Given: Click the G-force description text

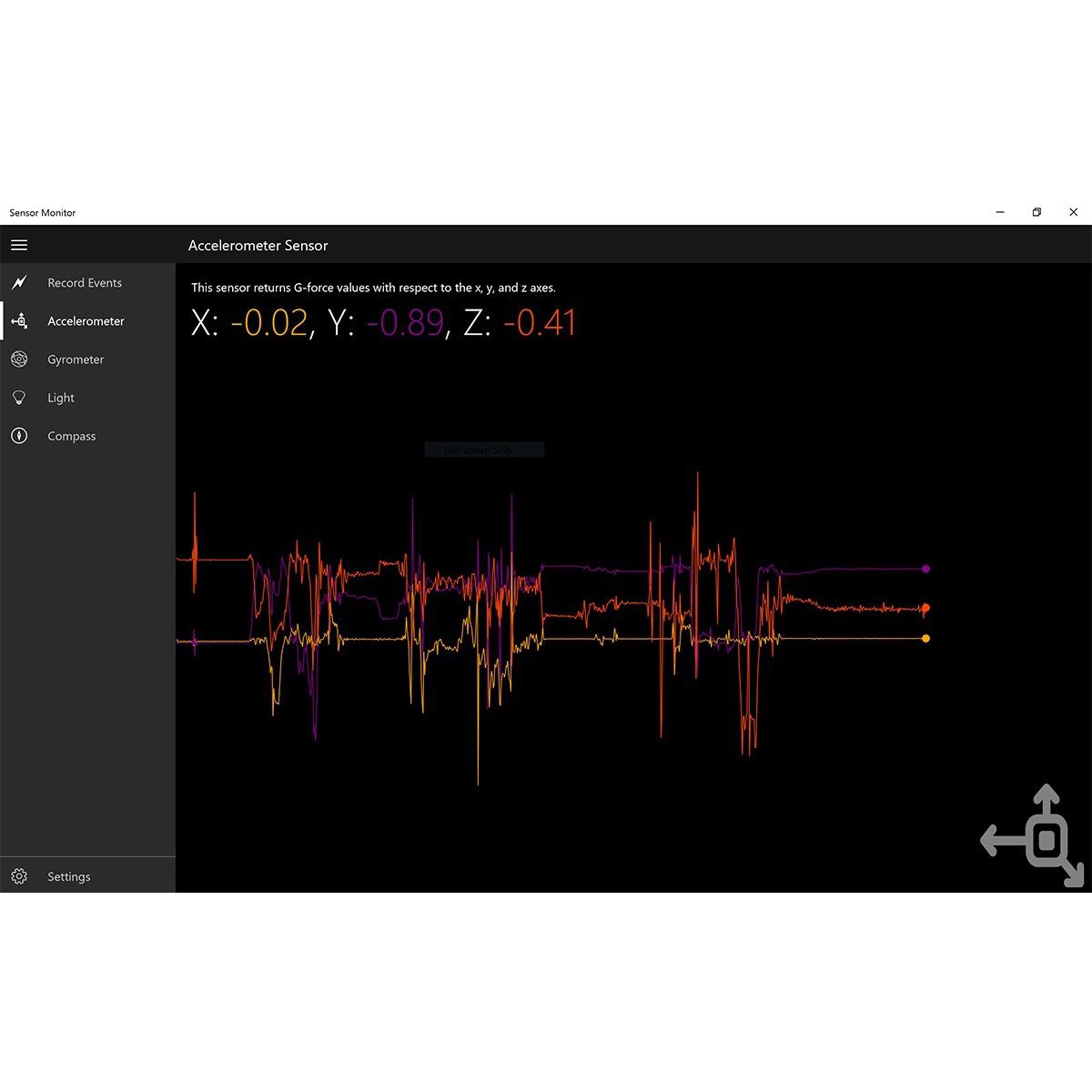Looking at the screenshot, I should tap(374, 288).
